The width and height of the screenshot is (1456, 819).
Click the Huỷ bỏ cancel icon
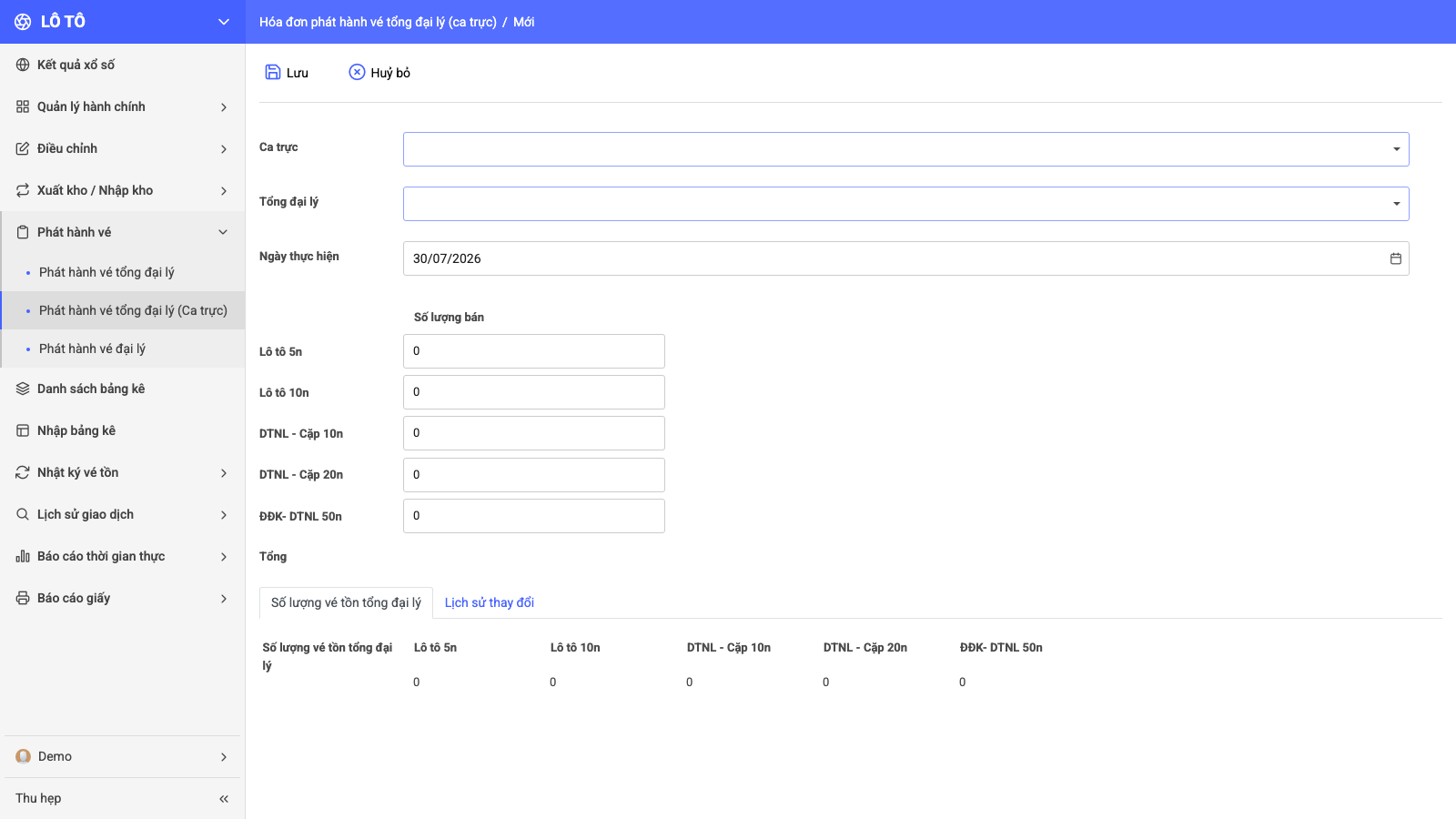357,72
